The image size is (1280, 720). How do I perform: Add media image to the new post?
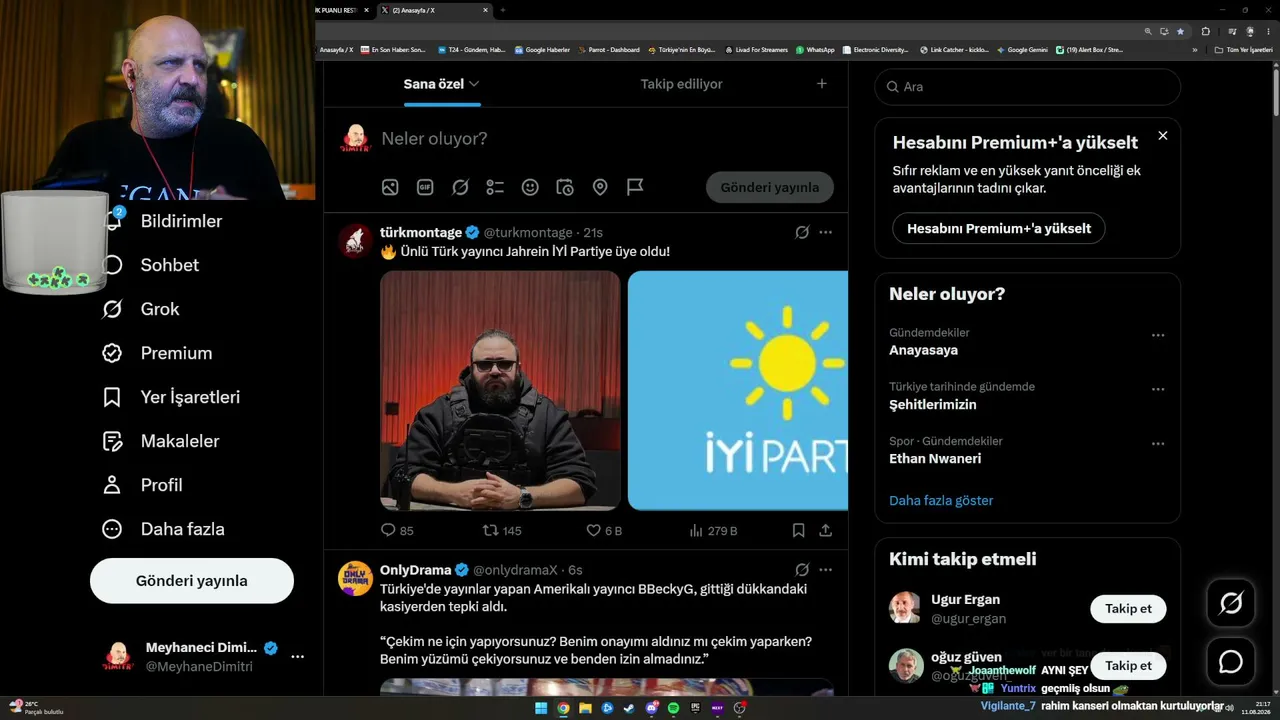tap(390, 187)
